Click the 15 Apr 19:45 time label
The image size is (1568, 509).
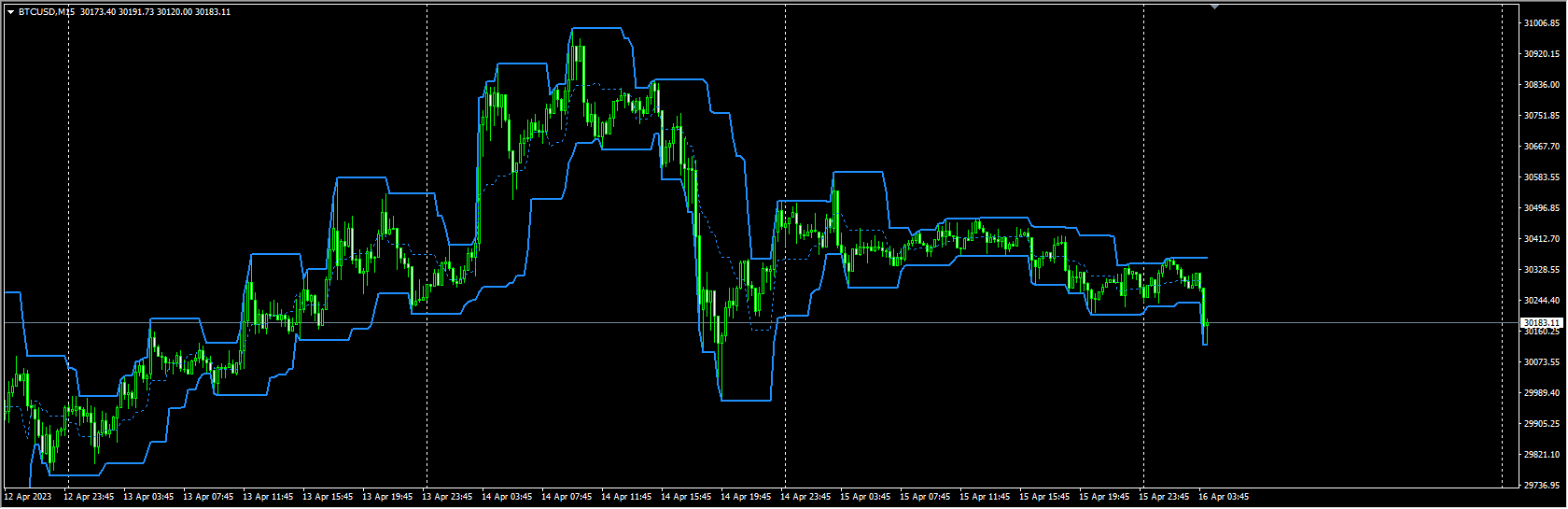click(1104, 497)
